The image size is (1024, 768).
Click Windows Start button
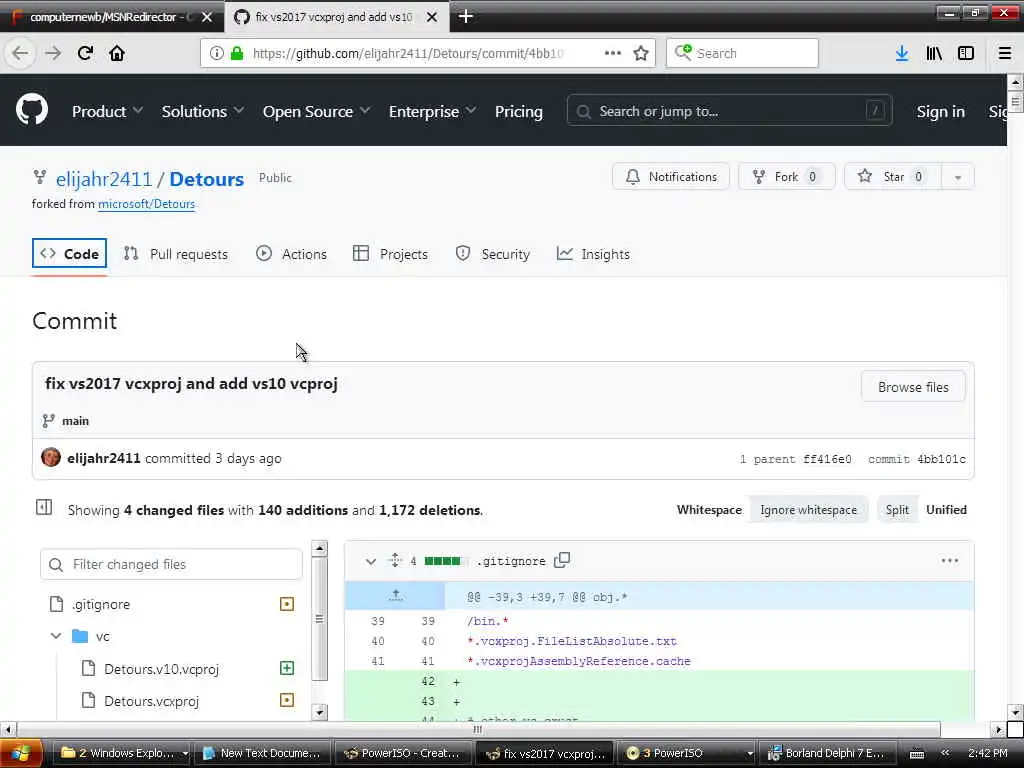point(21,753)
